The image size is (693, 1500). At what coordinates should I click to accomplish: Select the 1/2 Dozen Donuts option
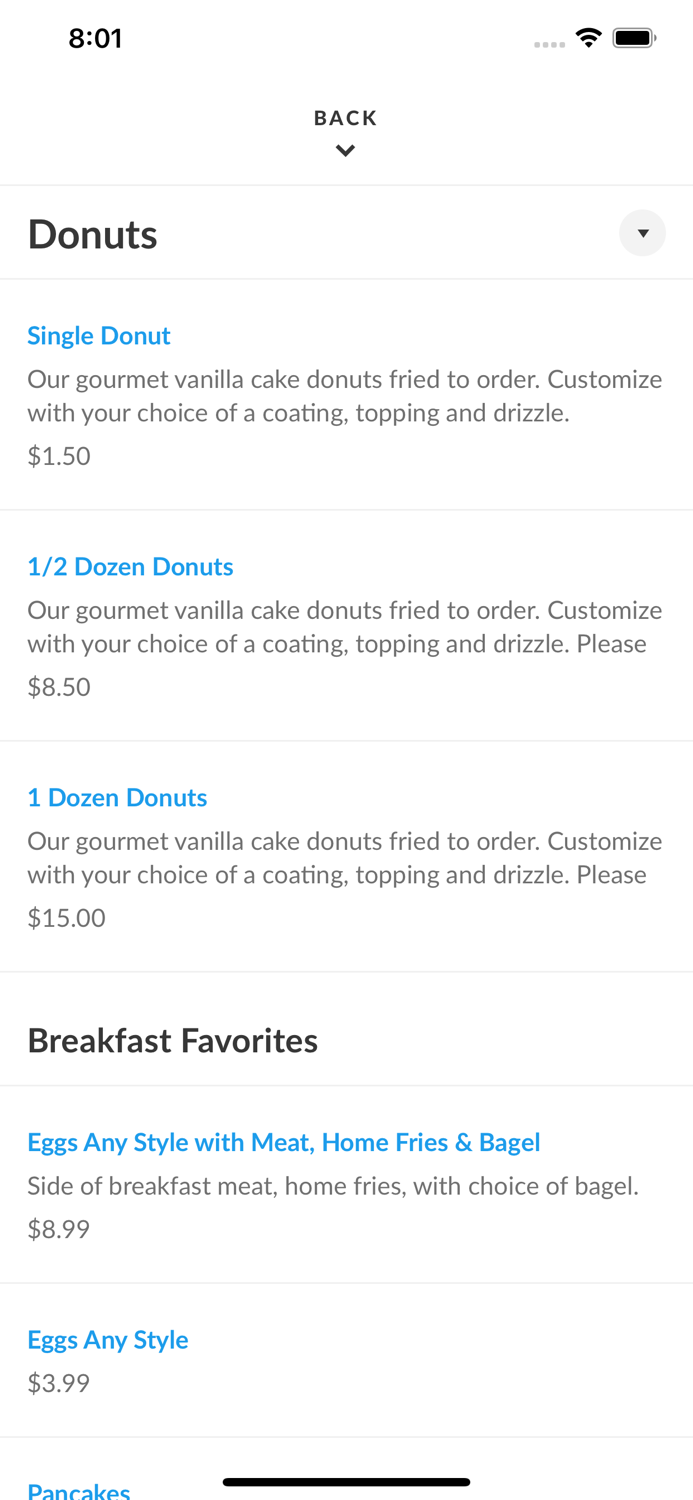(130, 566)
